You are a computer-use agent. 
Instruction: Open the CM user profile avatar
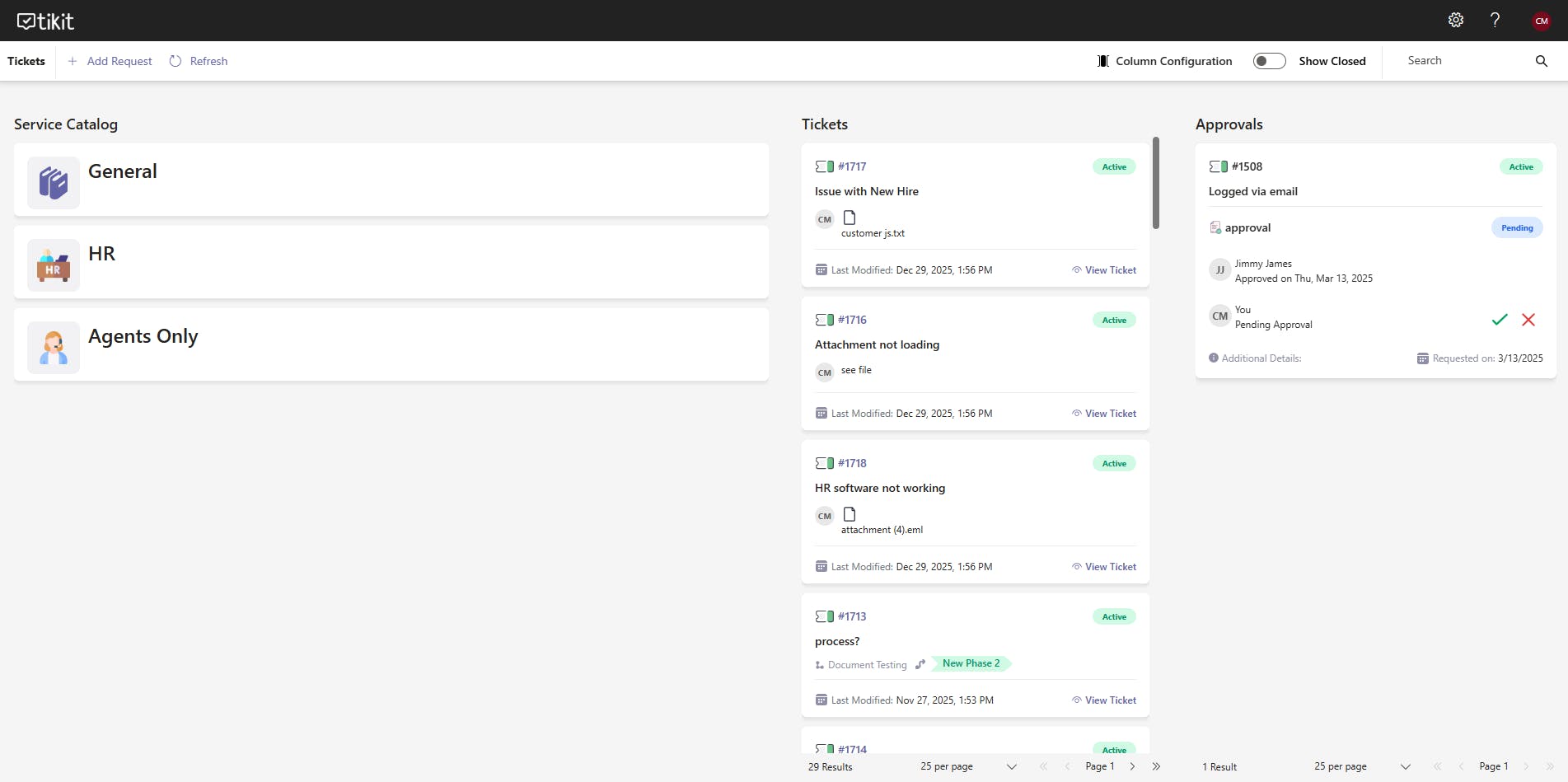pos(1542,21)
